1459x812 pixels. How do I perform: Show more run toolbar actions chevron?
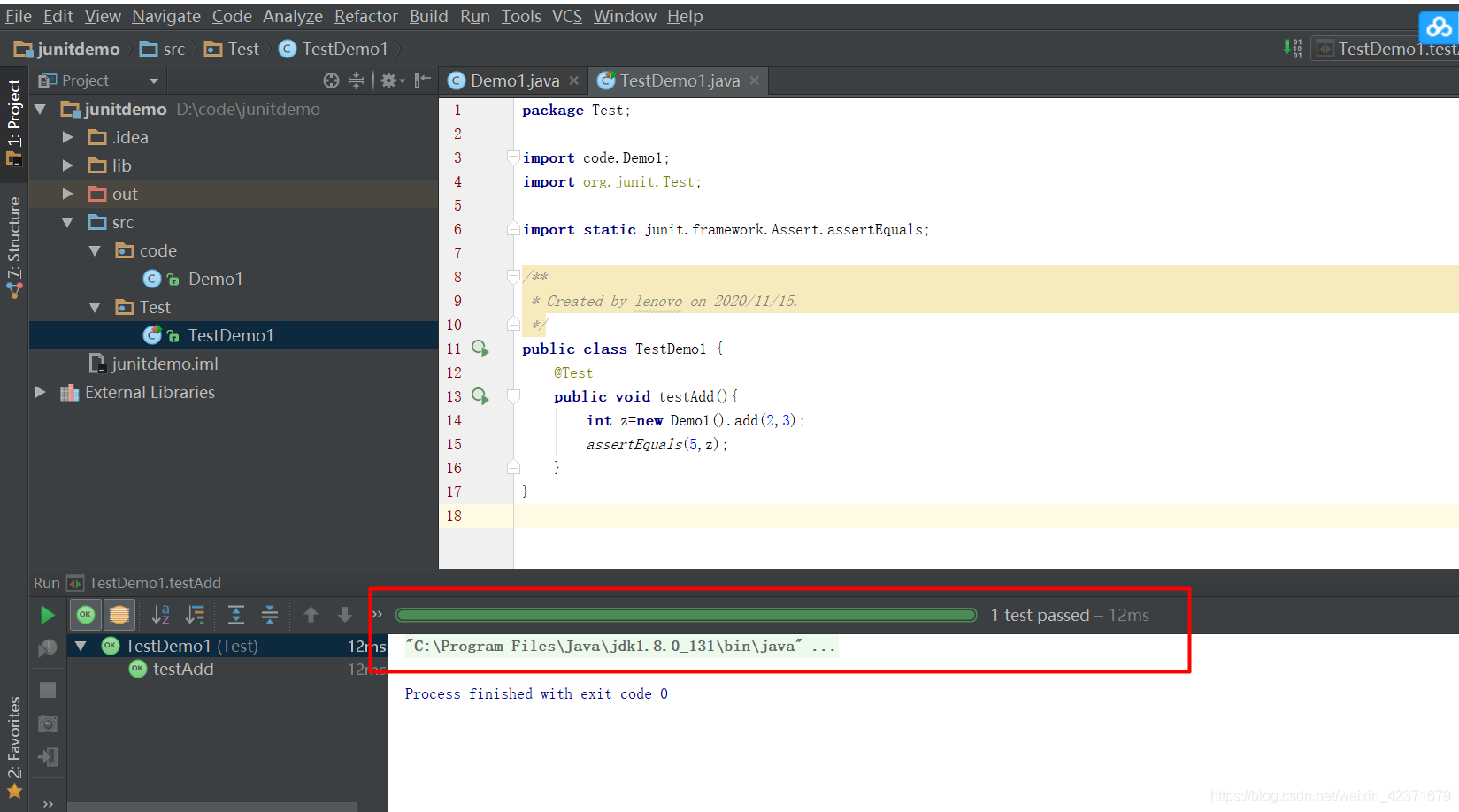click(x=377, y=614)
